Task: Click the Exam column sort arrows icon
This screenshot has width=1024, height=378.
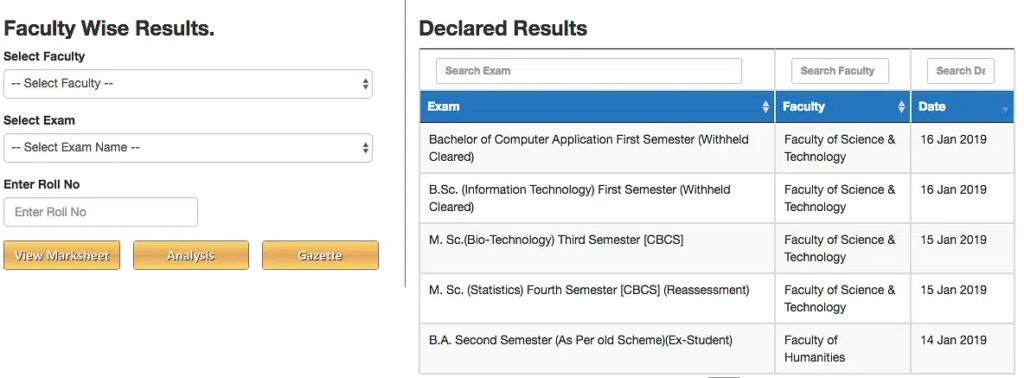Action: (x=765, y=107)
